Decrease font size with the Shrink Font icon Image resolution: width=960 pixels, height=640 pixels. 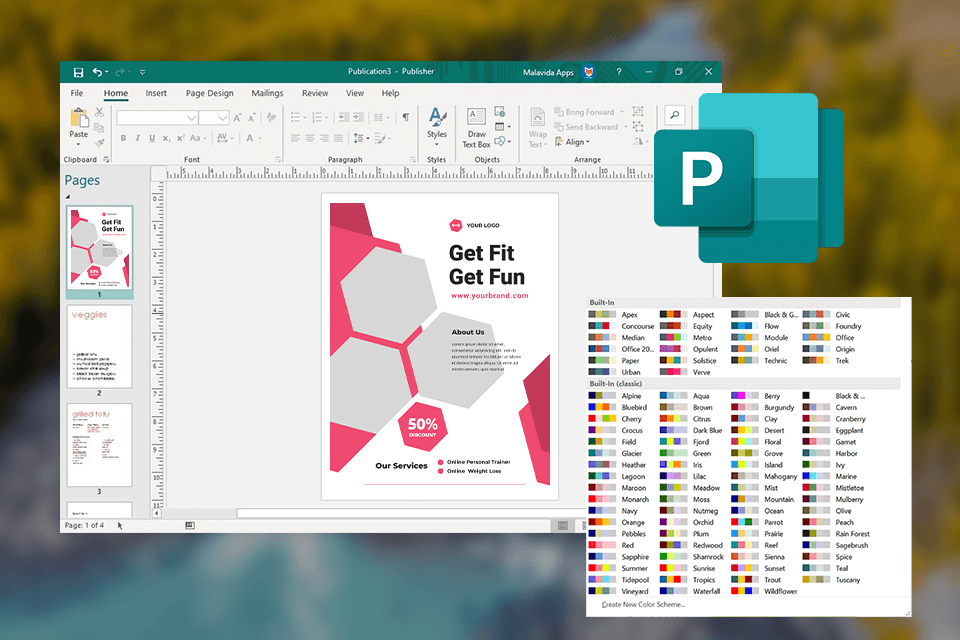pos(252,118)
